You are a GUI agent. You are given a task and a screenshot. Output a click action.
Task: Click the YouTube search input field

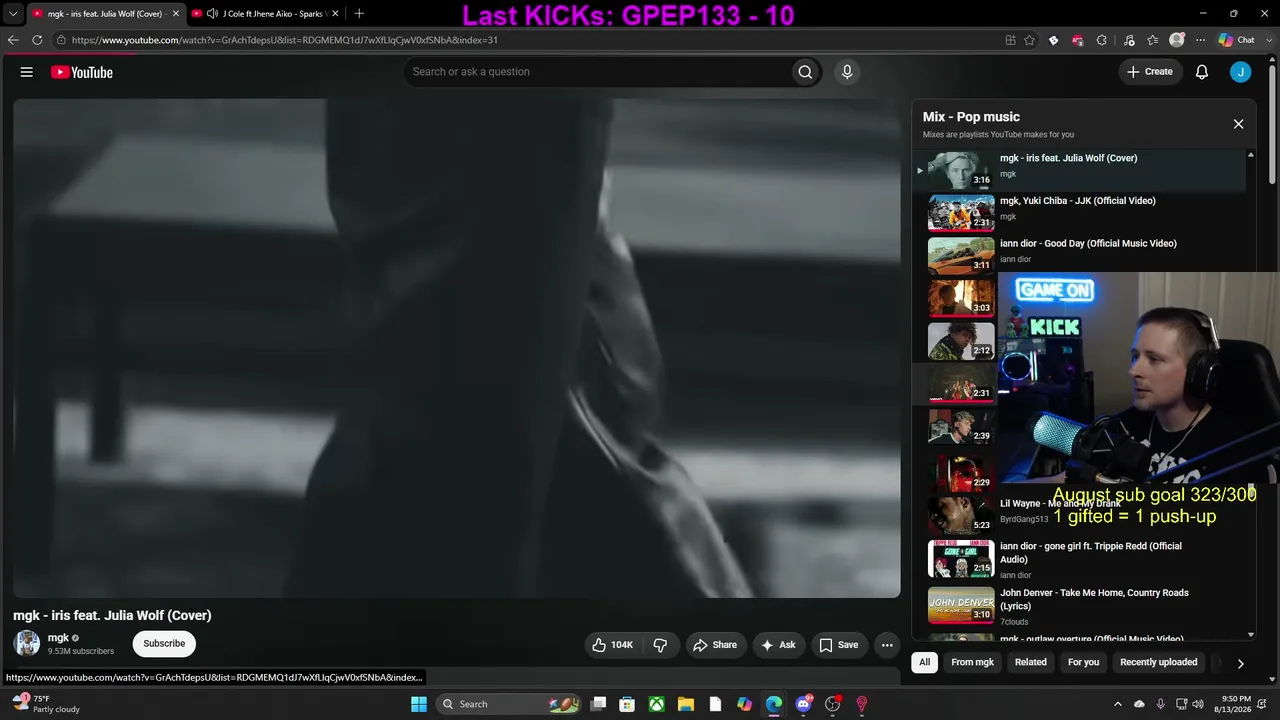(x=596, y=72)
